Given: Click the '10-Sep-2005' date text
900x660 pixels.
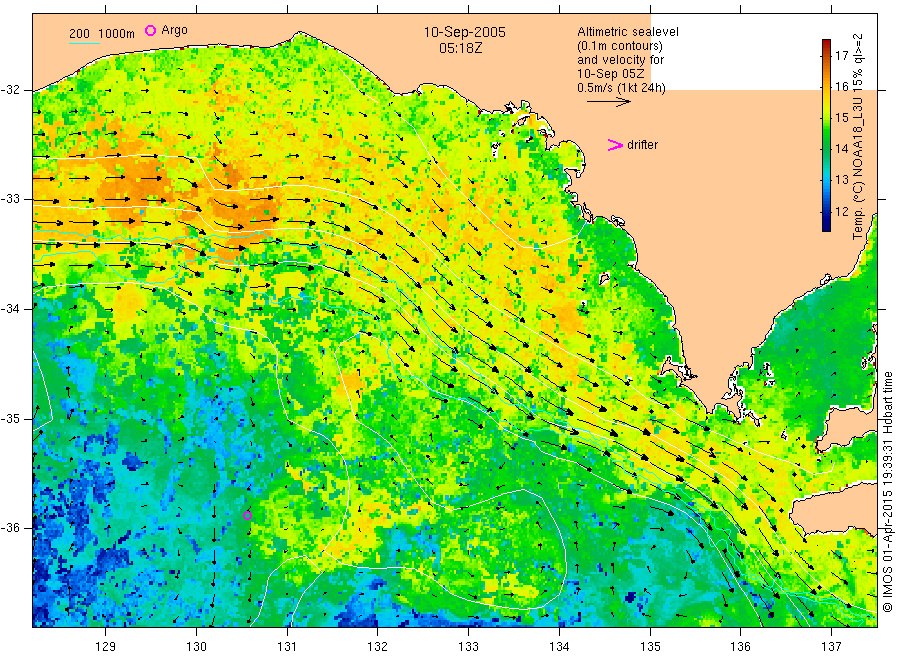Looking at the screenshot, I should [465, 32].
